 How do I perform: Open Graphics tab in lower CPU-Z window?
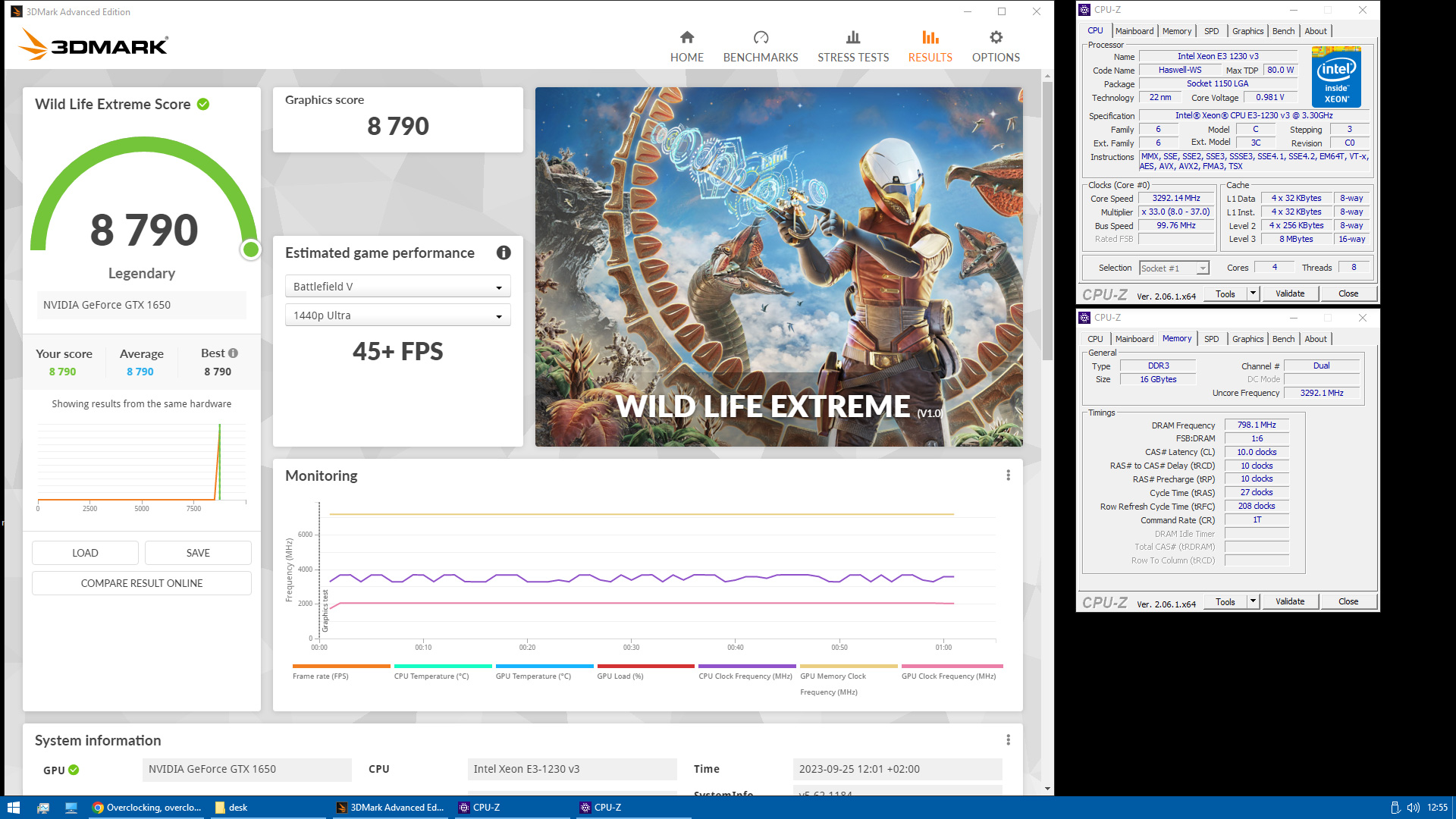tap(1247, 339)
